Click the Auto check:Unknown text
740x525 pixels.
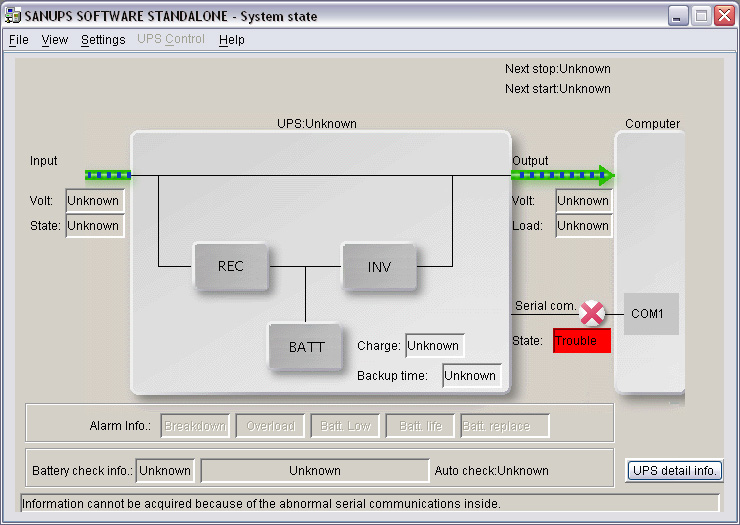(492, 471)
